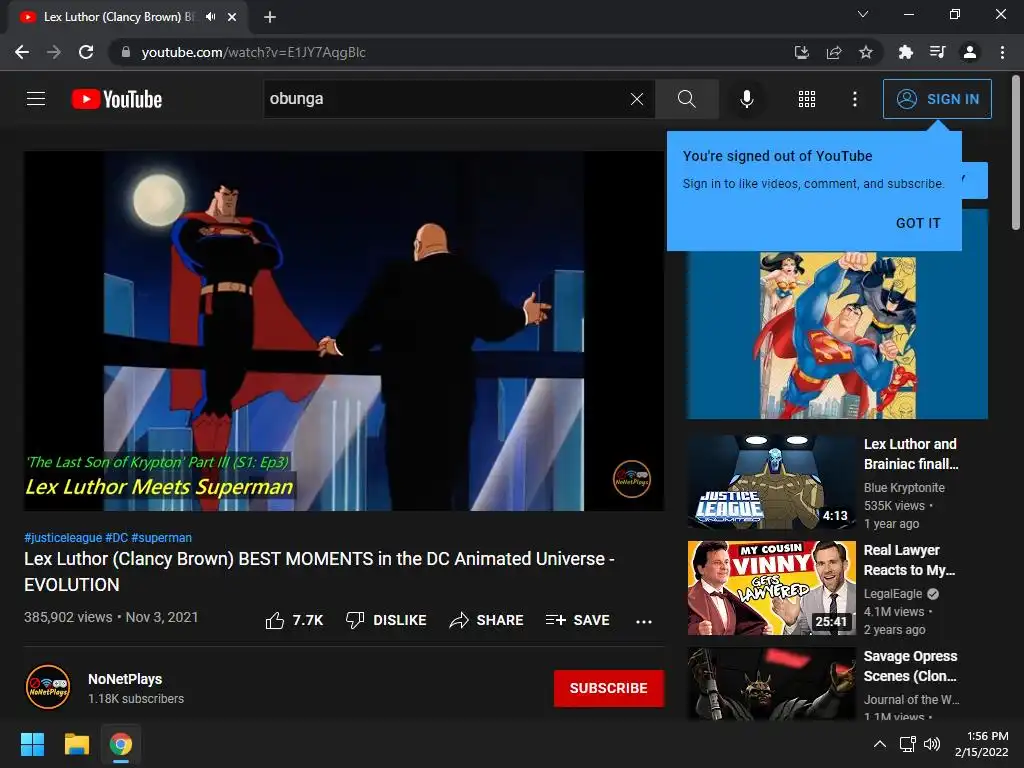Like the video (7.7K thumbs up)
This screenshot has height=768, width=1024.
(295, 620)
